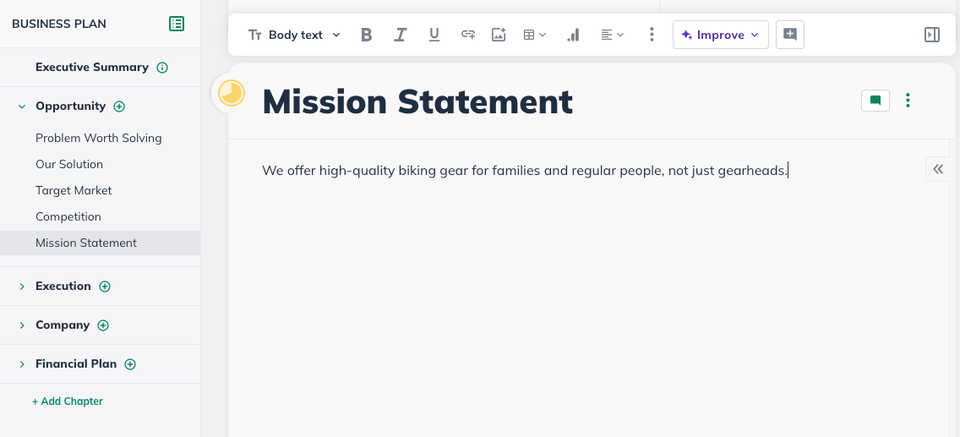Toggle underline formatting
960x437 pixels.
pyautogui.click(x=434, y=35)
